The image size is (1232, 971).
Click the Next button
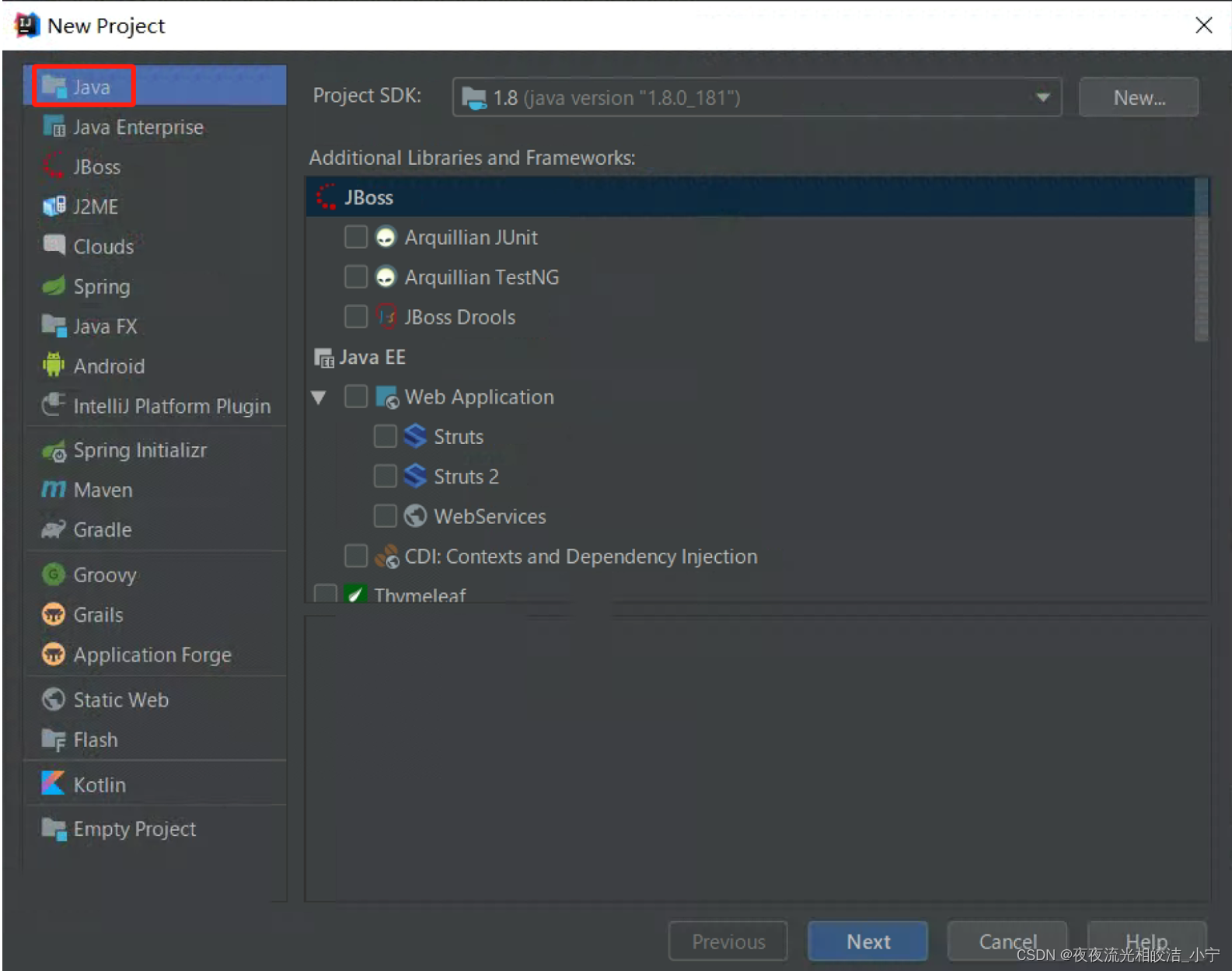click(x=867, y=941)
